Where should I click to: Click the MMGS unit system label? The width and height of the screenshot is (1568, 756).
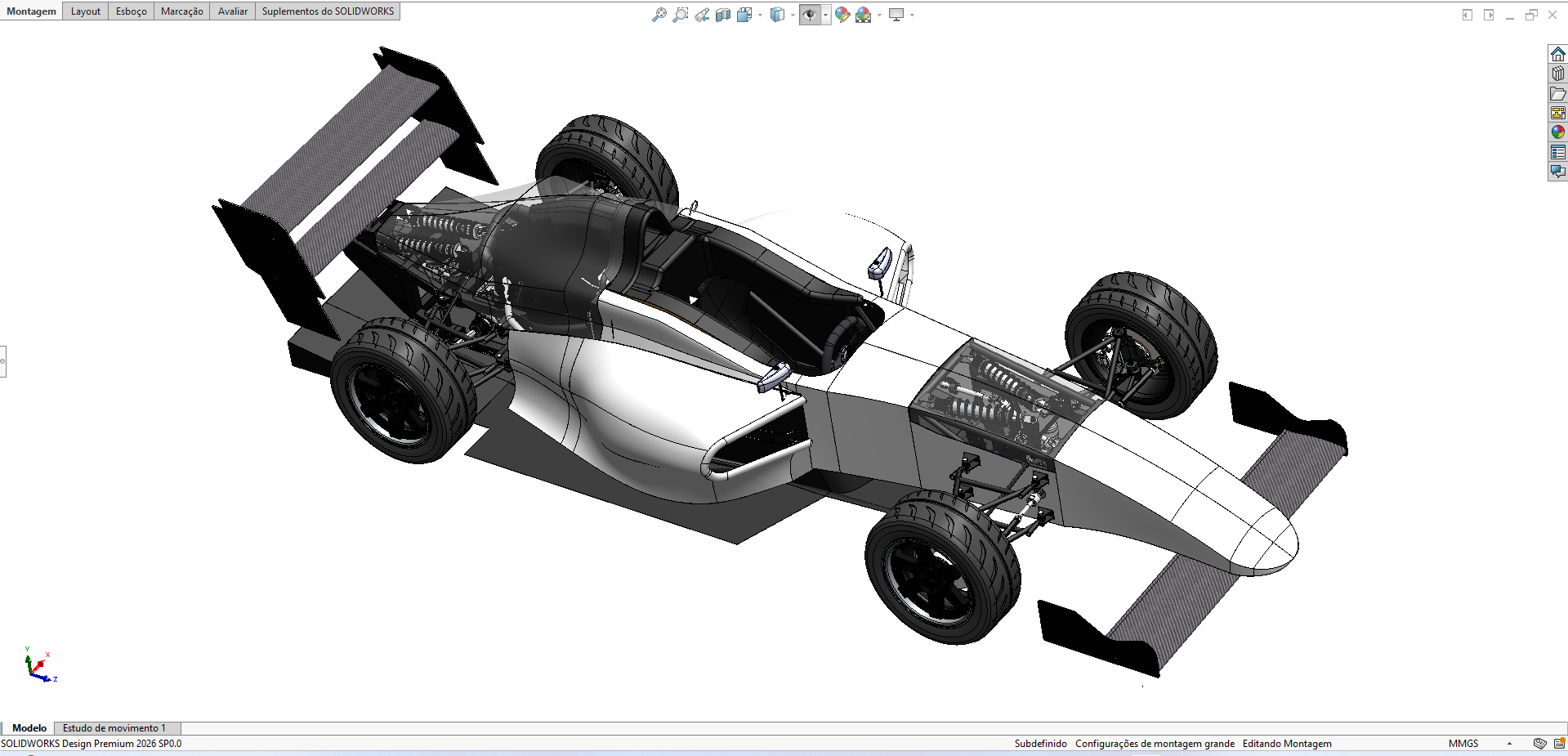coord(1463,744)
